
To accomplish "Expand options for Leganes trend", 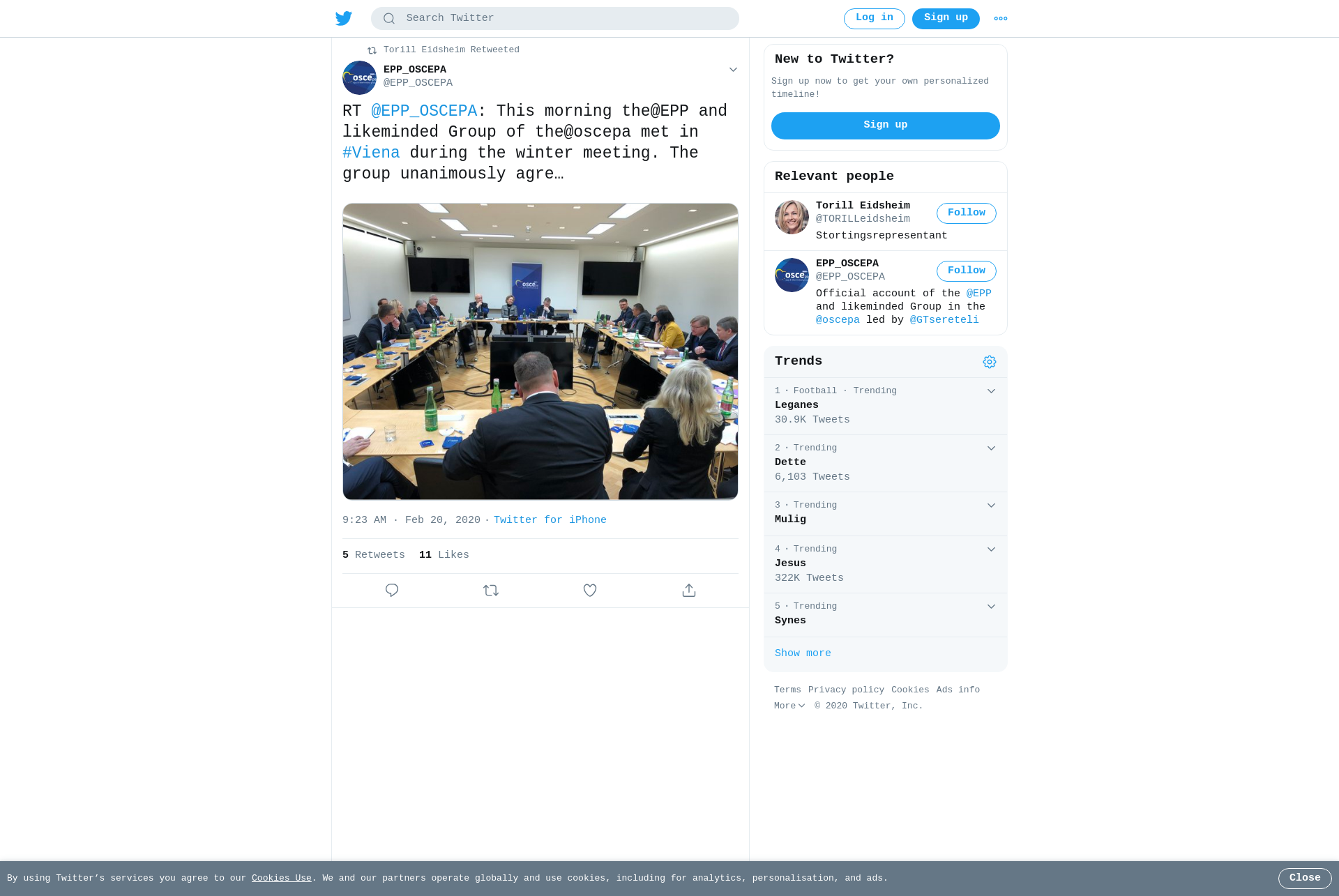I will 991,391.
